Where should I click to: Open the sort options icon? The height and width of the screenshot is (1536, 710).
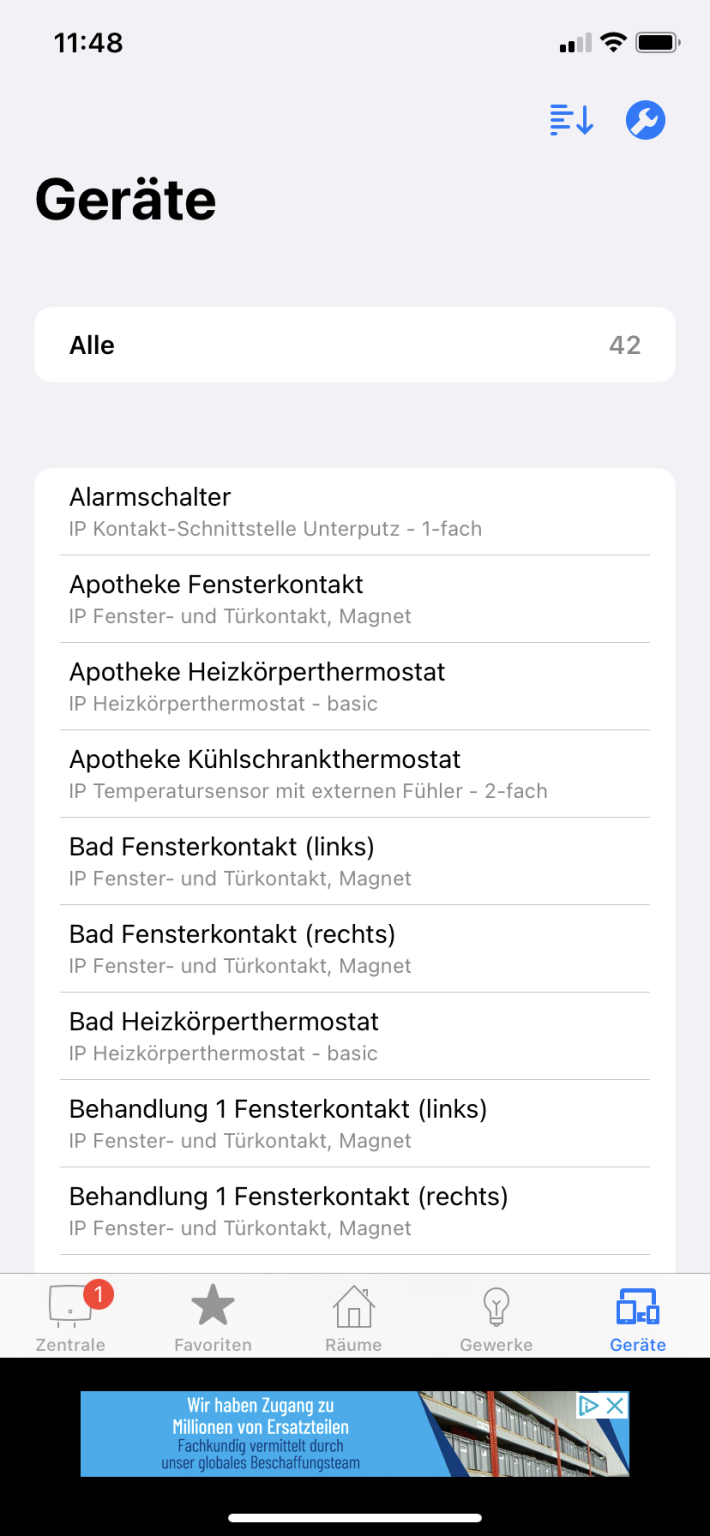(x=570, y=119)
